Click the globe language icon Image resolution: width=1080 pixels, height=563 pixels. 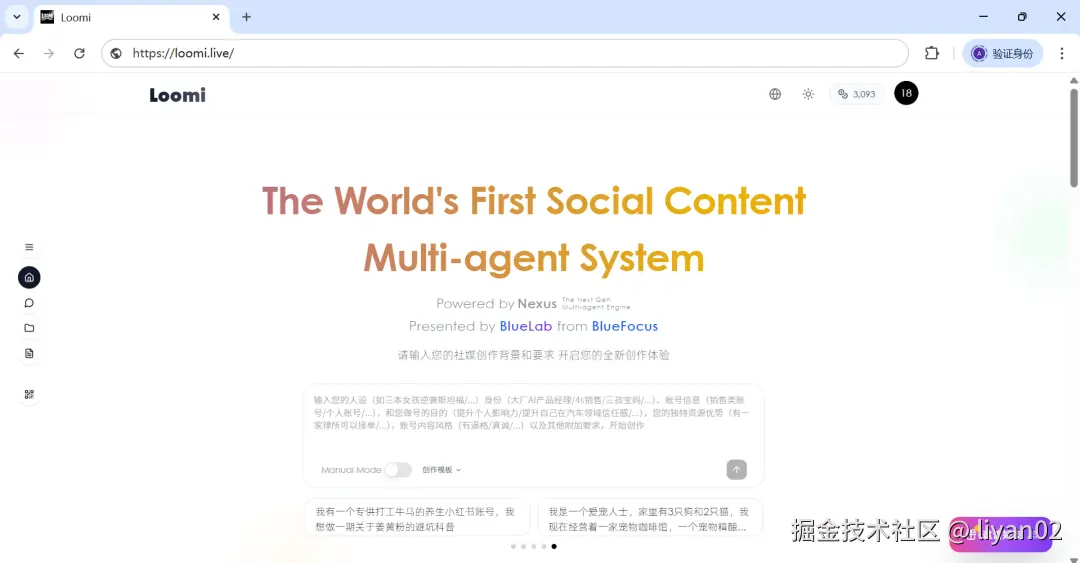coord(775,94)
